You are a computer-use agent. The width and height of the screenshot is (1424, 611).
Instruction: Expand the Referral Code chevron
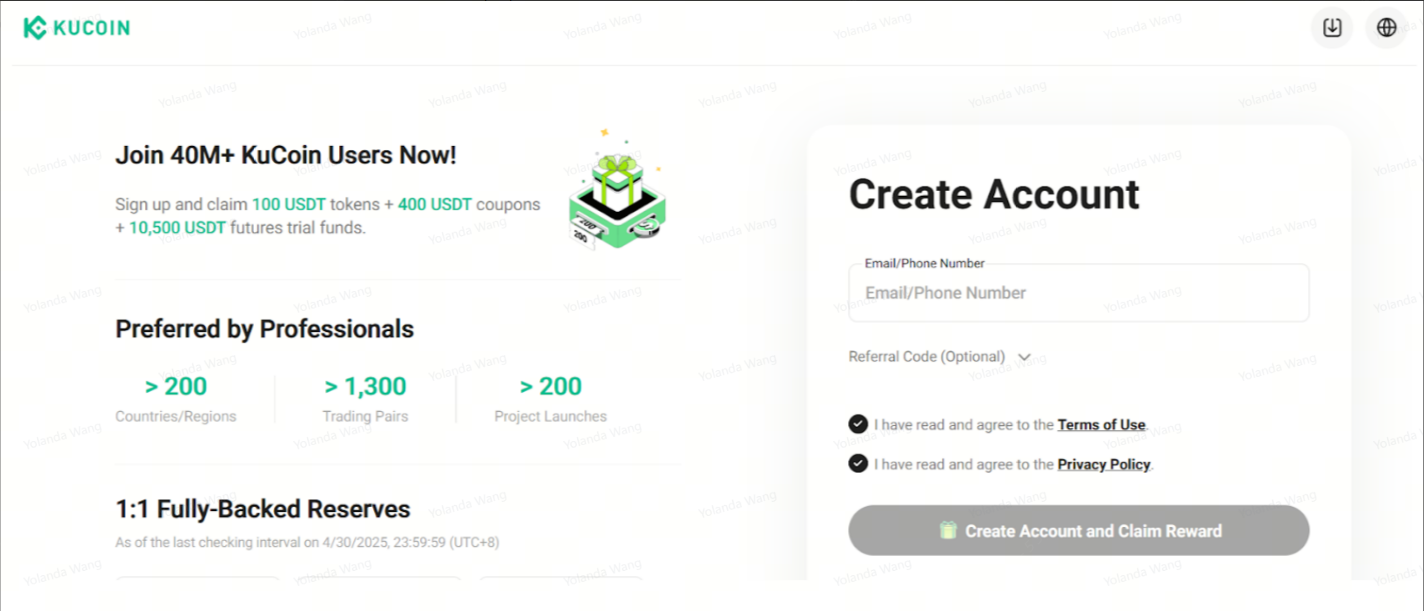(1024, 357)
